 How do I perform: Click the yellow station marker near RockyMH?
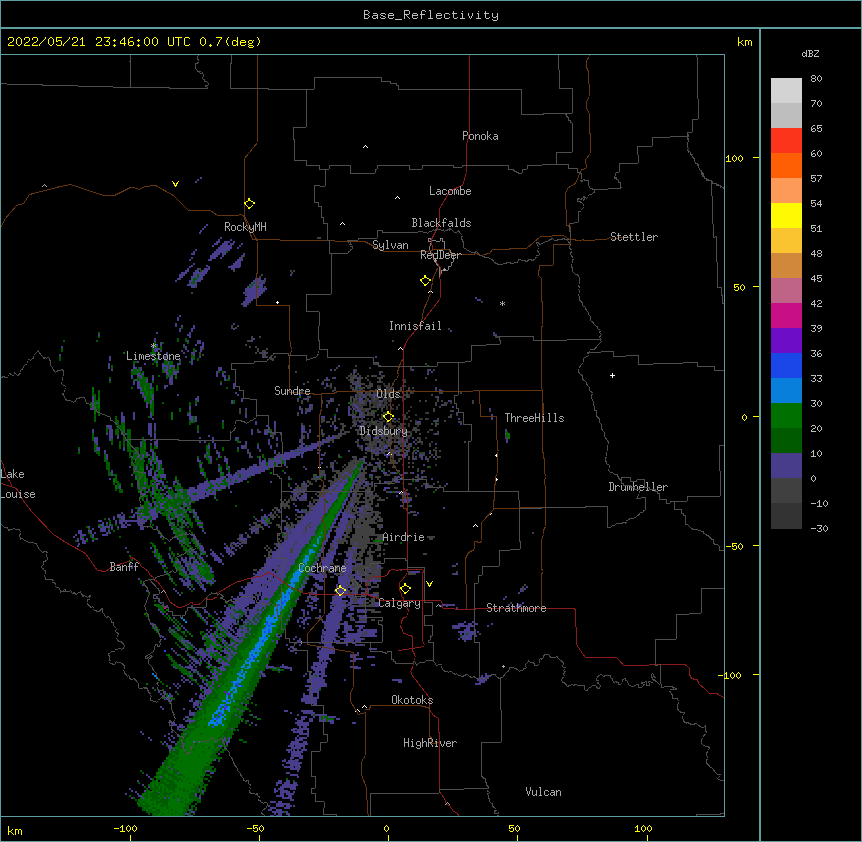point(249,204)
